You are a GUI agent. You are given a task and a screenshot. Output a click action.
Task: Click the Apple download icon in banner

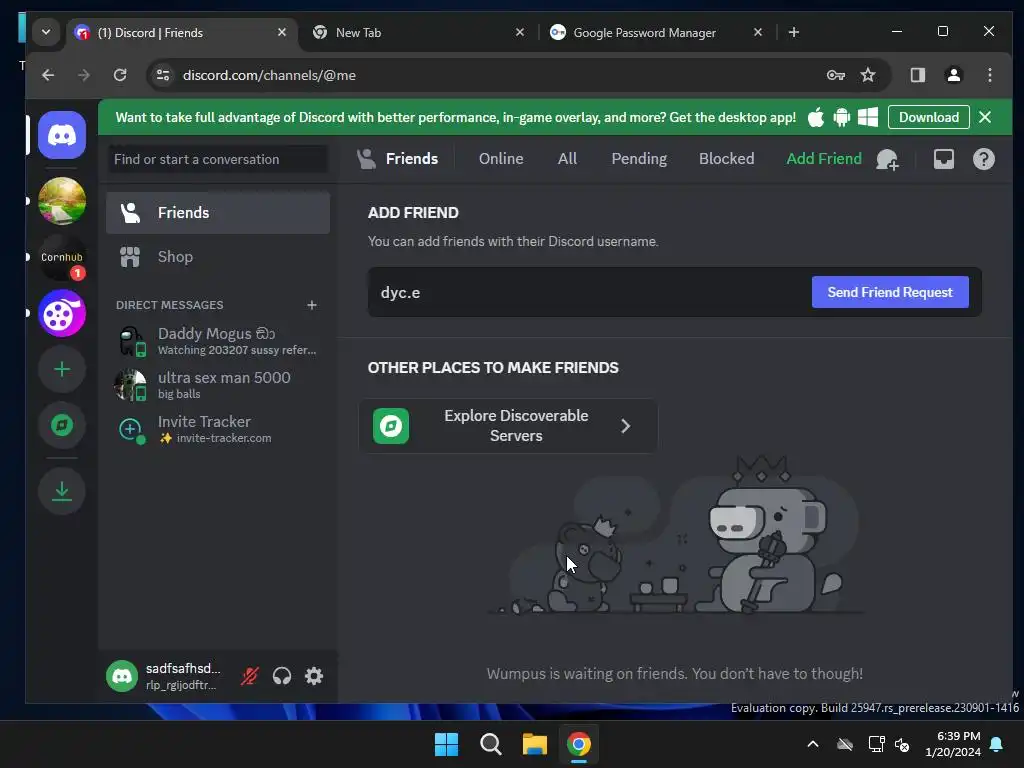pyautogui.click(x=816, y=118)
